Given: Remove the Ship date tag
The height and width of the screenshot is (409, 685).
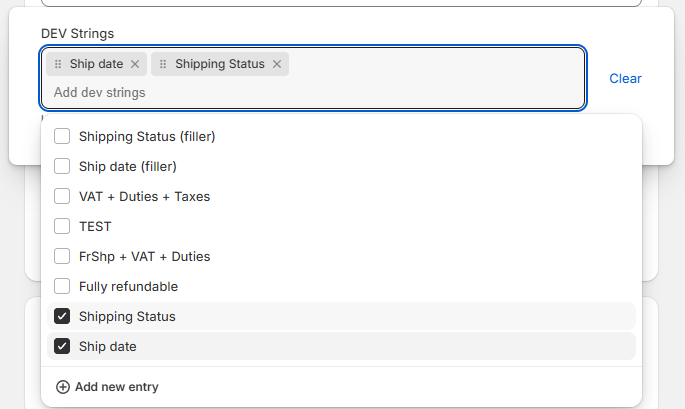Looking at the screenshot, I should [x=135, y=64].
